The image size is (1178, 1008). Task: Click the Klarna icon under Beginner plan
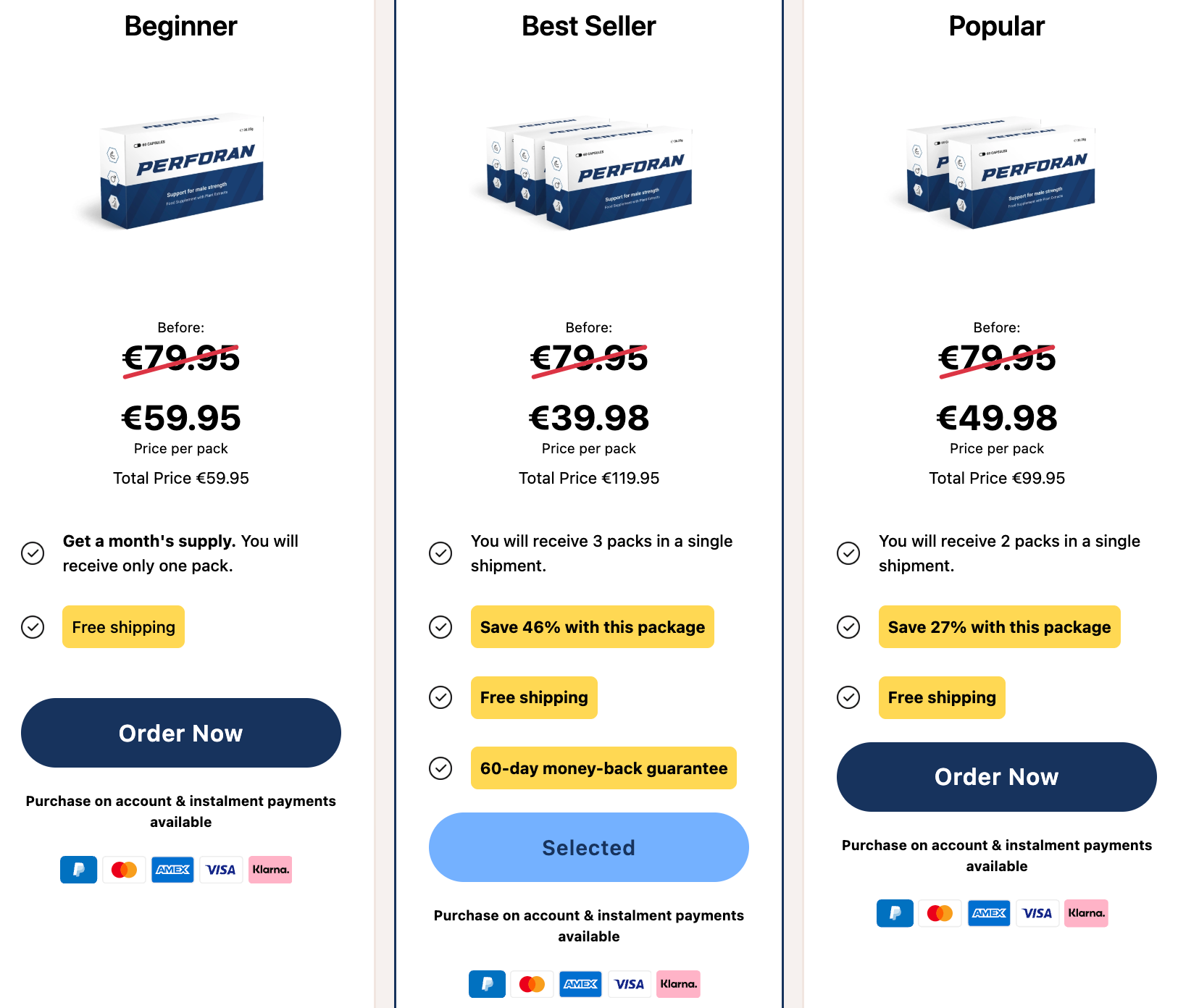(270, 870)
